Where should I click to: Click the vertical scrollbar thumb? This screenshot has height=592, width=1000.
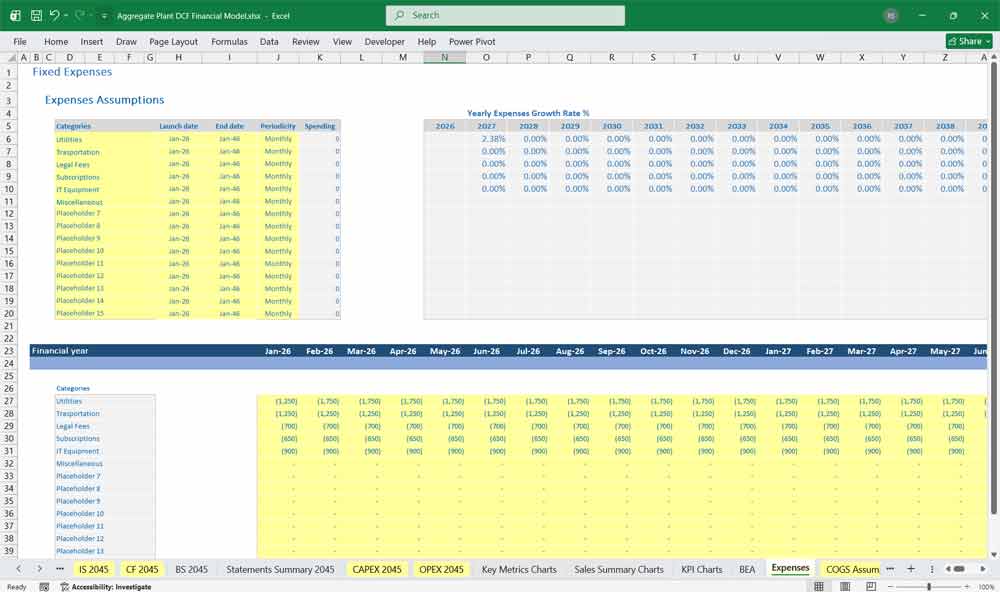point(993,288)
